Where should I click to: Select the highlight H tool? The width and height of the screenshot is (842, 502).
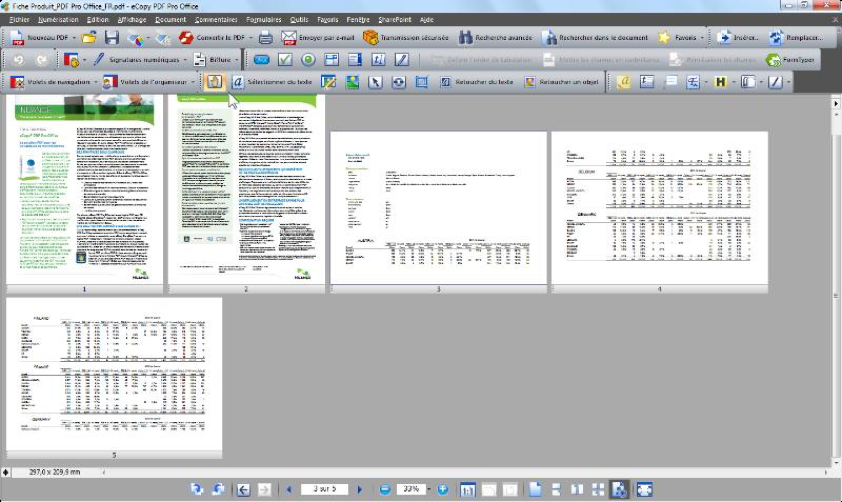pyautogui.click(x=720, y=82)
